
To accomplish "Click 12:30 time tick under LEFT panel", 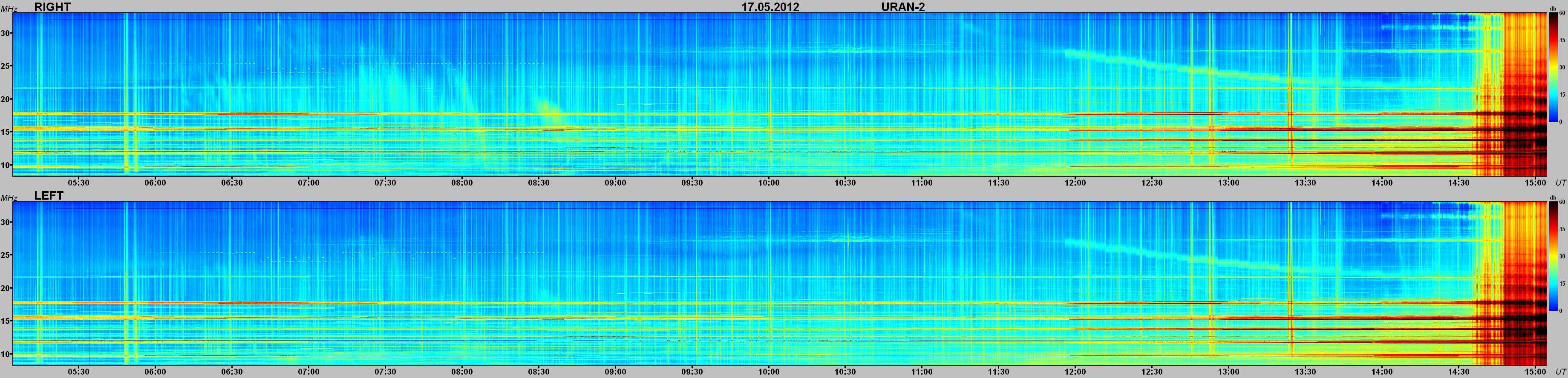I will point(1152,371).
